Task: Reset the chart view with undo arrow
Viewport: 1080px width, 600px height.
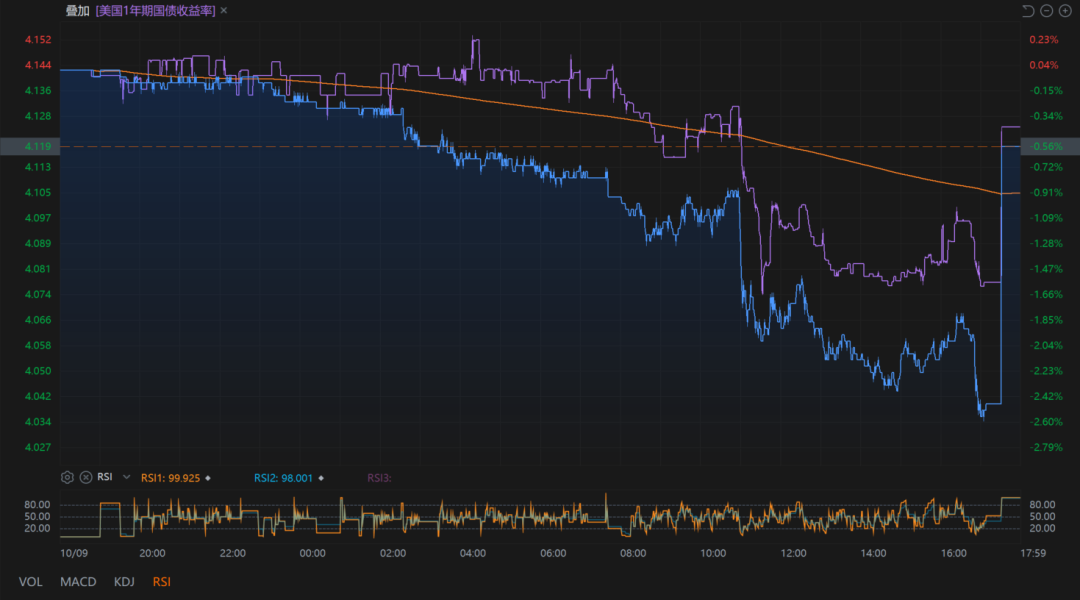Action: click(x=1028, y=11)
